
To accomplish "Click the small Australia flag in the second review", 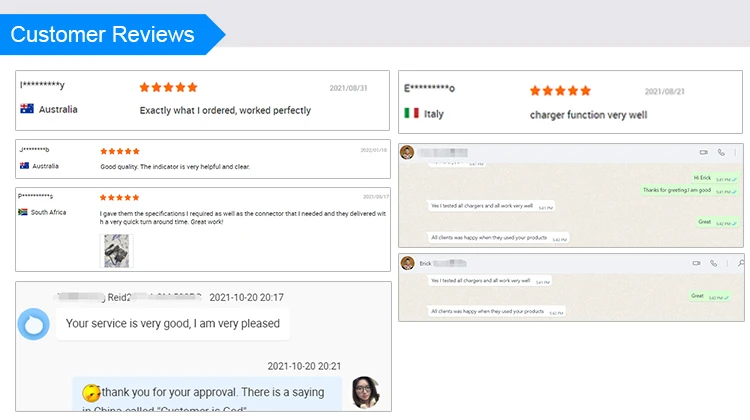I will 24,166.
